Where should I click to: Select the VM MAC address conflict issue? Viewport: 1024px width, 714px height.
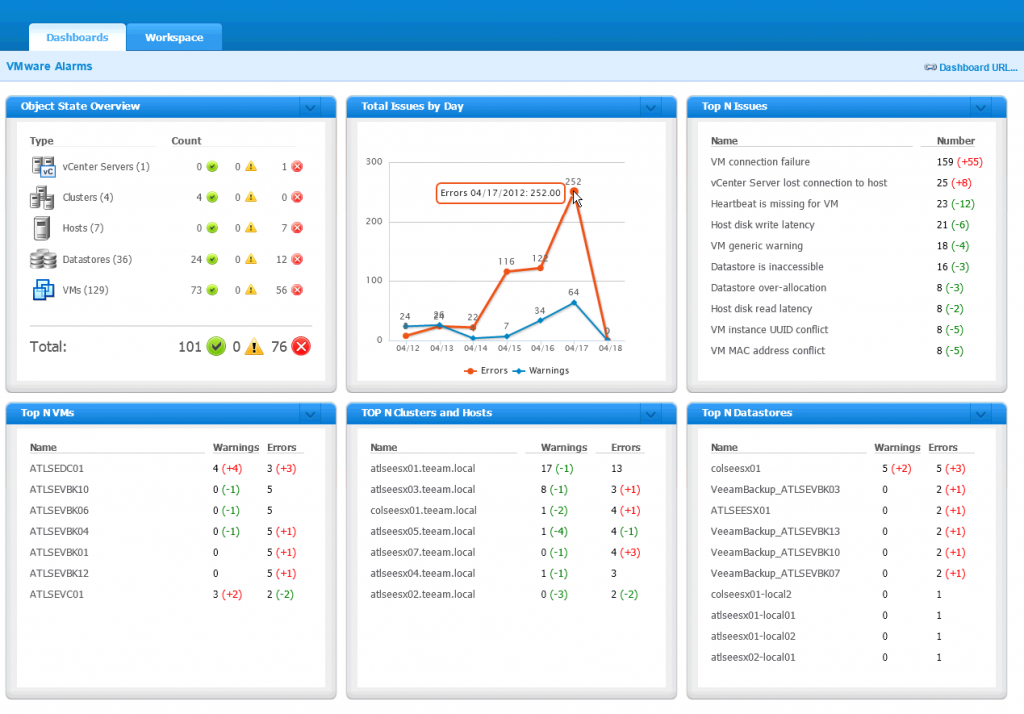coord(767,350)
